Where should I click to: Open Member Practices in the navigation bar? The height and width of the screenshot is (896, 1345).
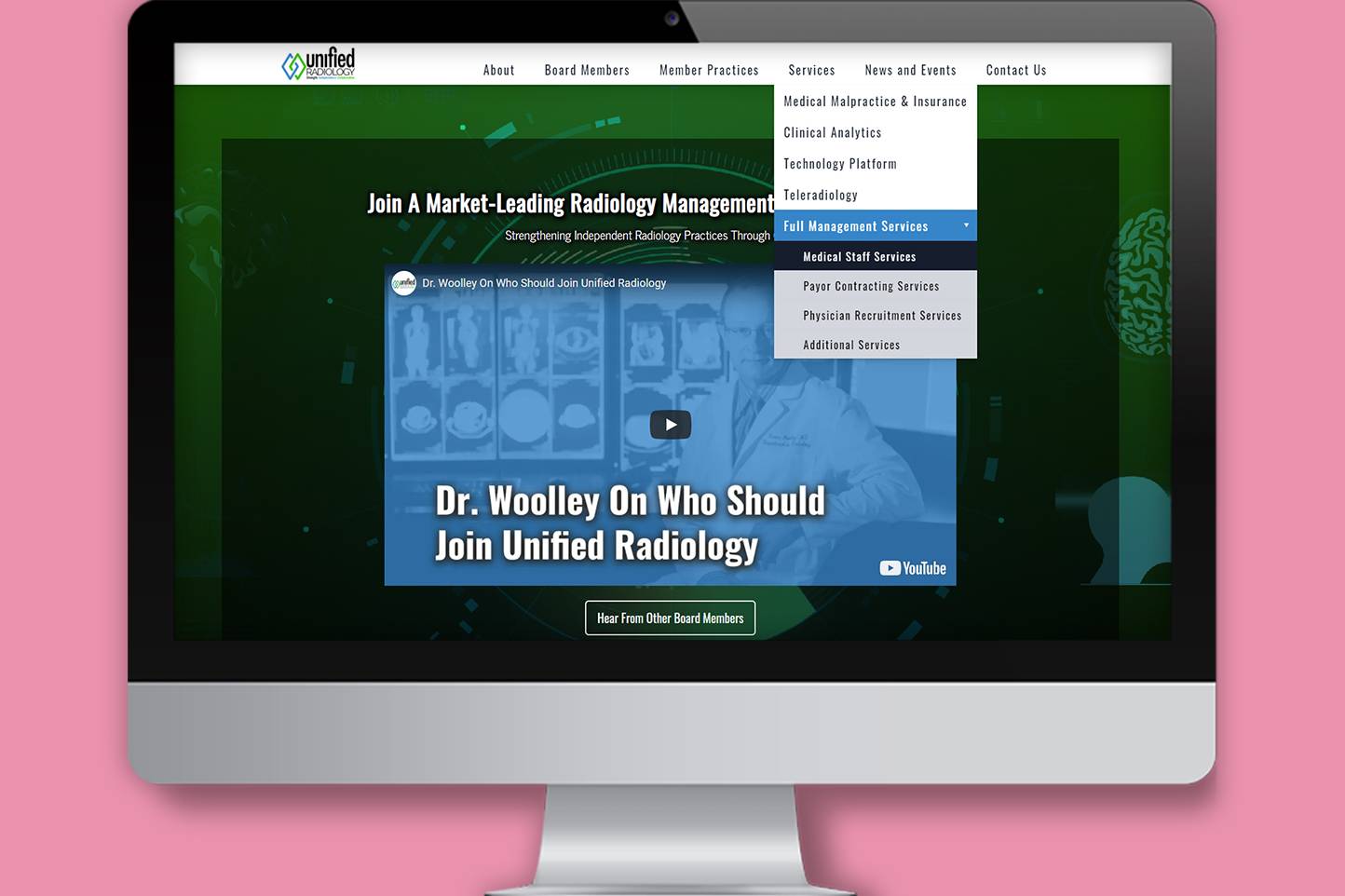click(x=709, y=70)
